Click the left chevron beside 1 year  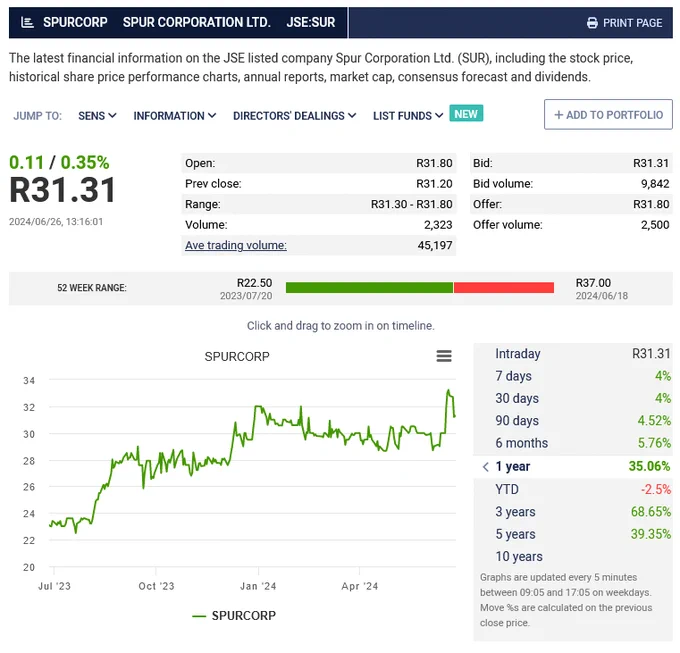pyautogui.click(x=486, y=467)
